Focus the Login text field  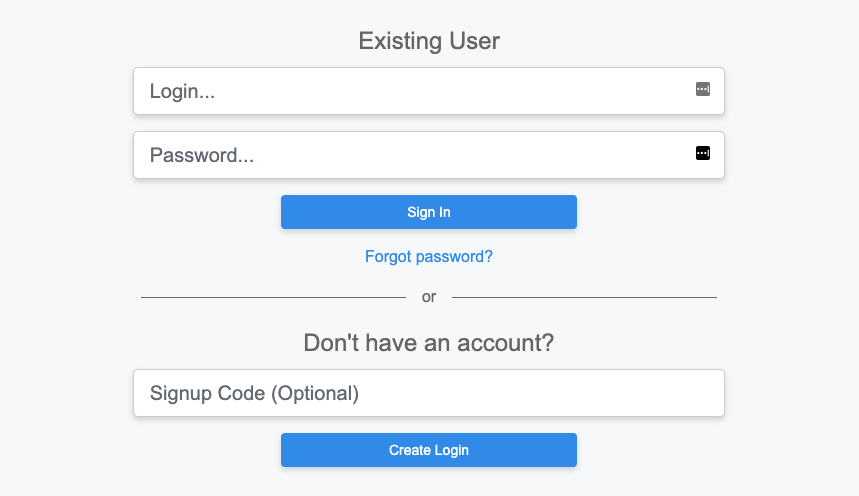[x=429, y=91]
